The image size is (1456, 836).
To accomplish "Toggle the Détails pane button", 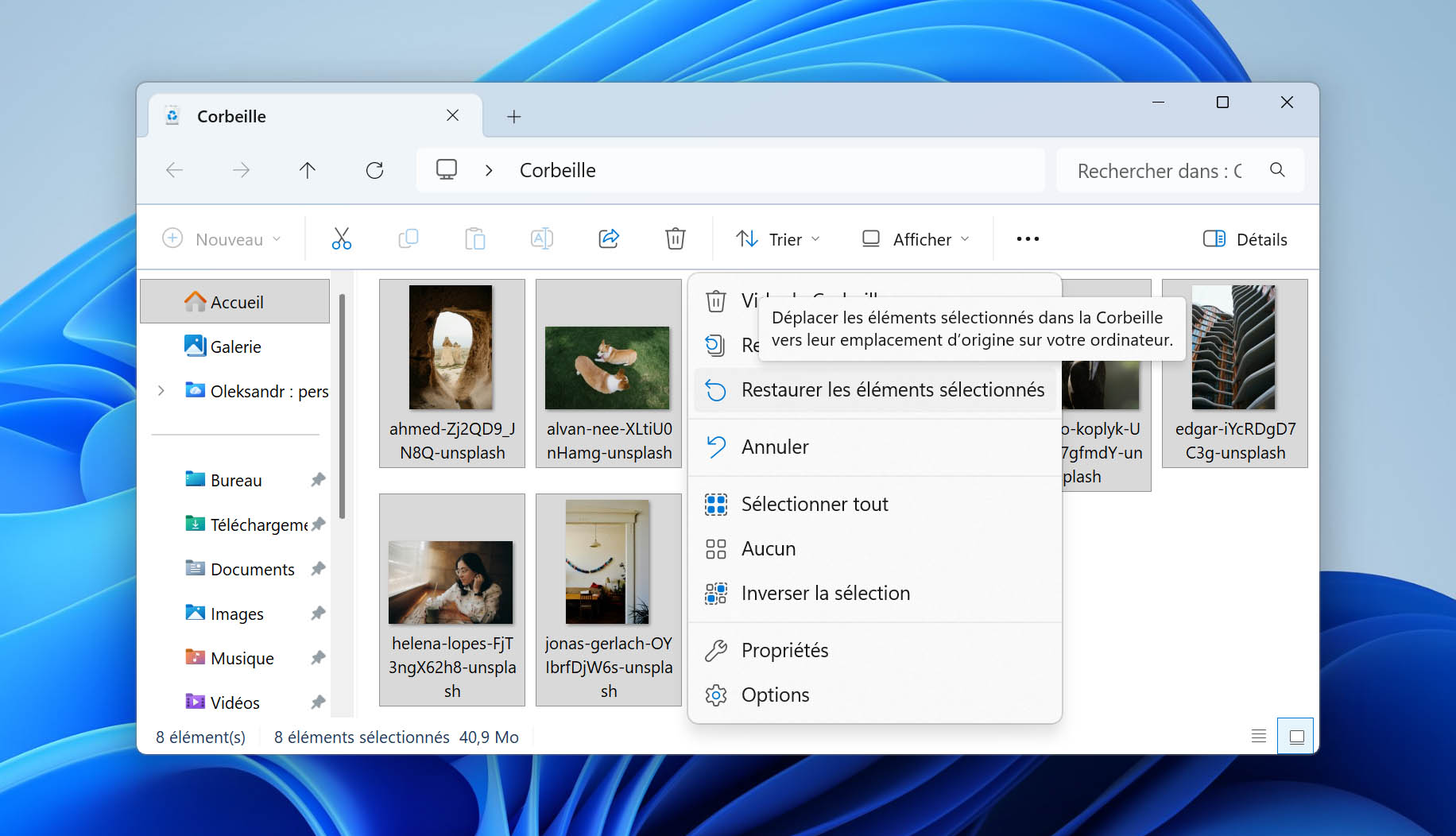I will pos(1245,239).
